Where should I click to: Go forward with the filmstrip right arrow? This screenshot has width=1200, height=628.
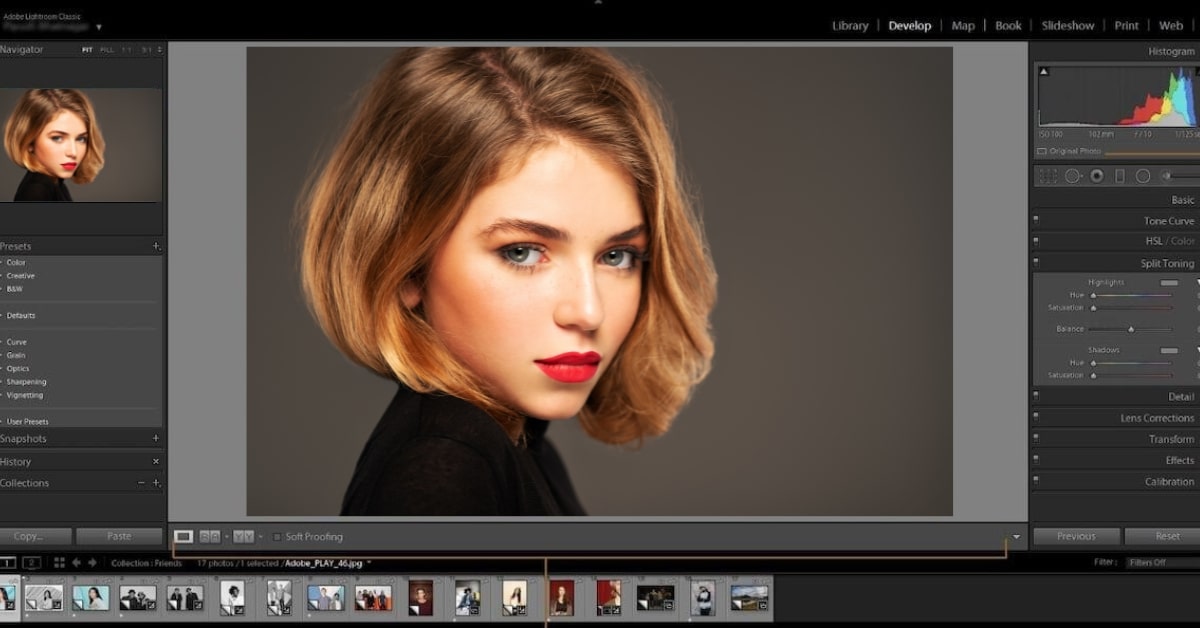click(92, 563)
